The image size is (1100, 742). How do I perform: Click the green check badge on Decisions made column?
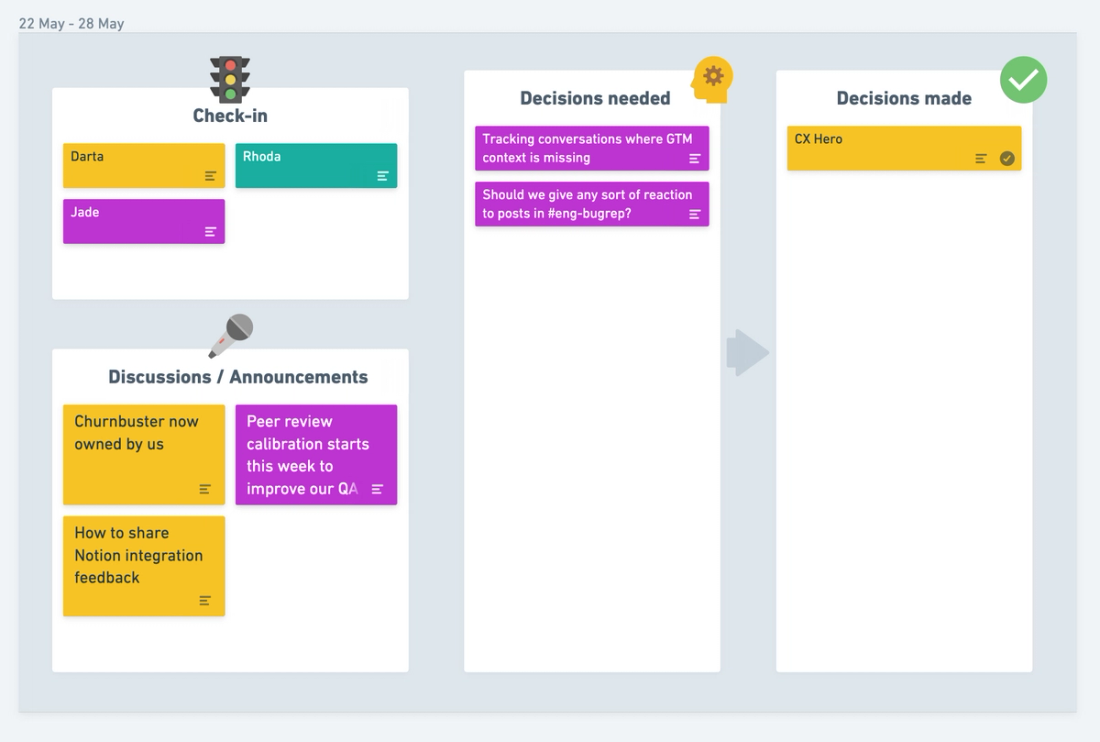click(x=1023, y=80)
